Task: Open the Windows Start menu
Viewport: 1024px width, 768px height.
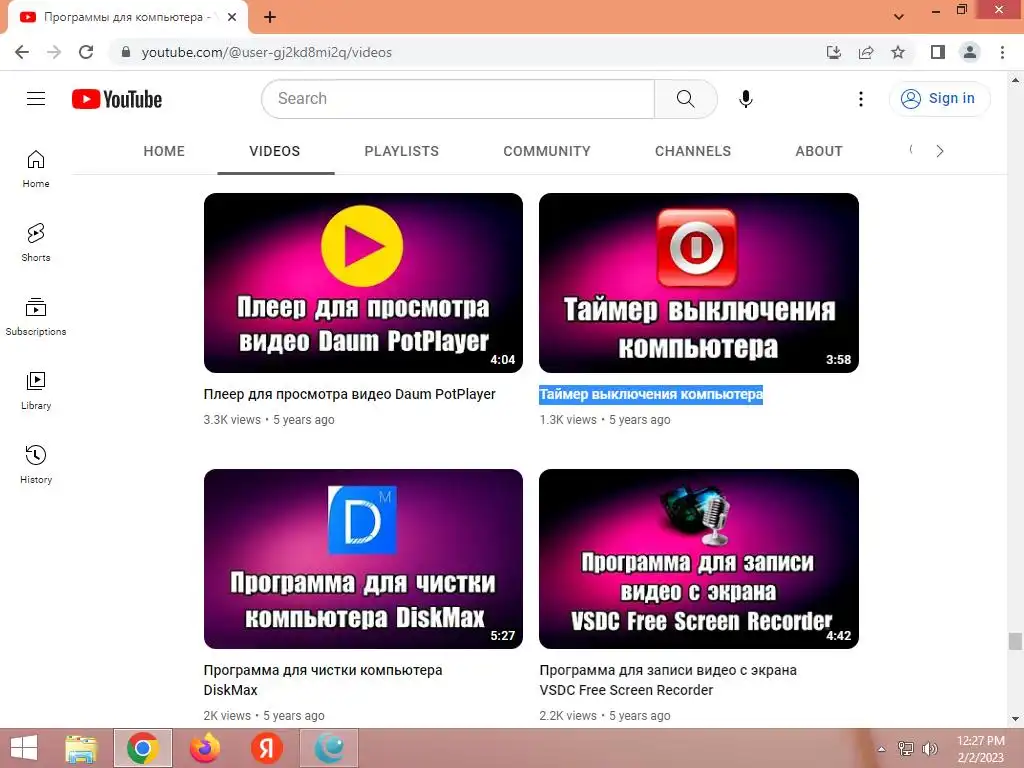Action: (24, 748)
